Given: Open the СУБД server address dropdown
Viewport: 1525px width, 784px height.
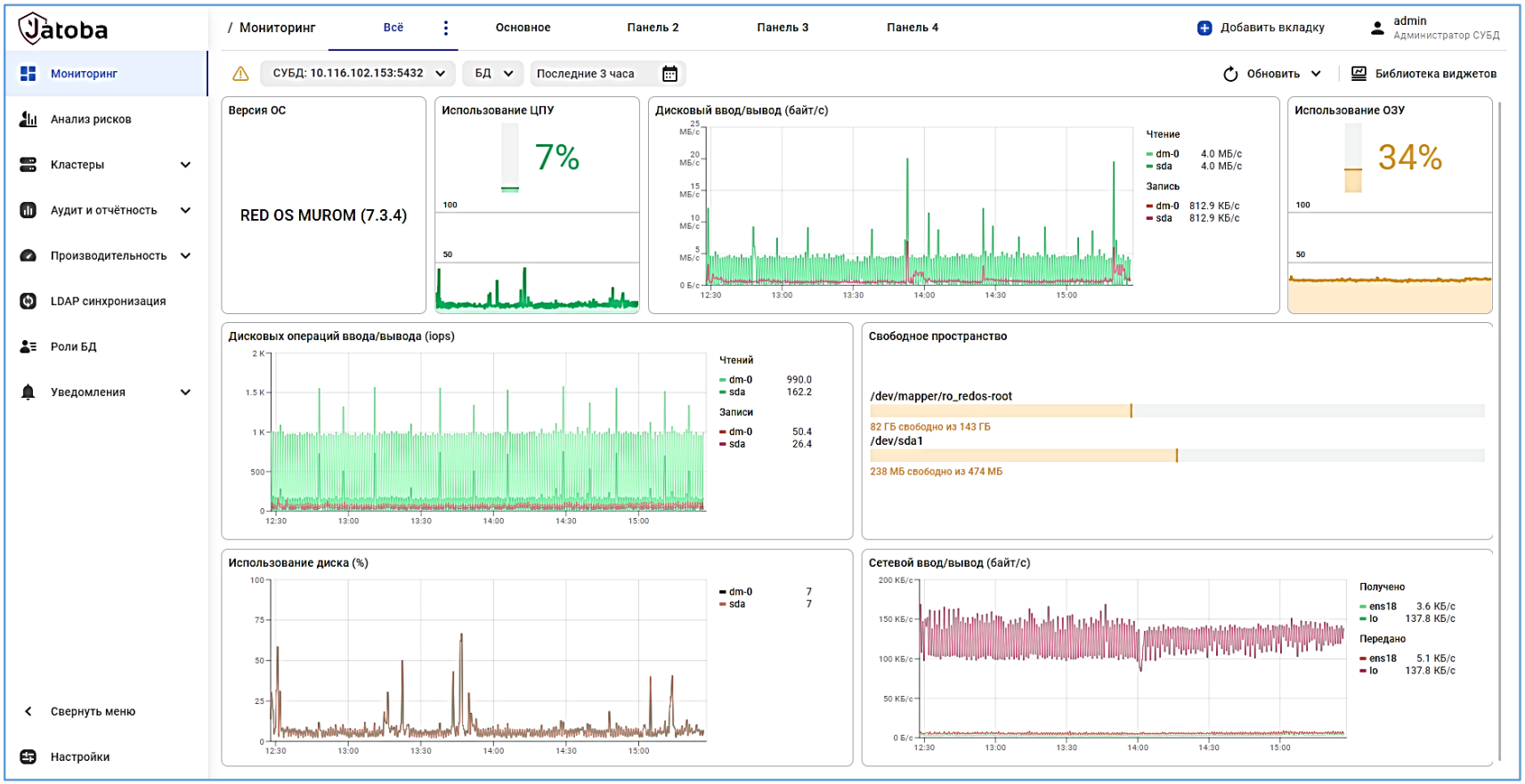Looking at the screenshot, I should pyautogui.click(x=358, y=74).
